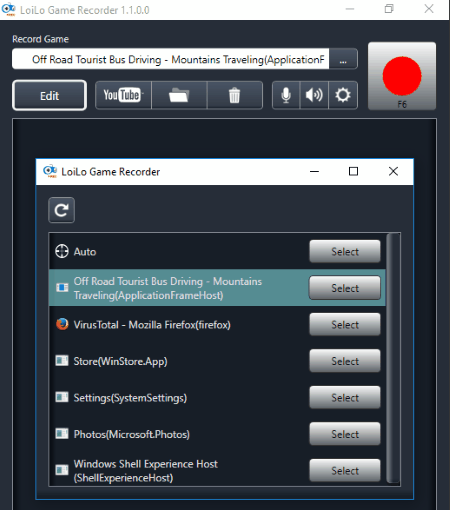
Task: Open the settings gear icon
Action: 343,95
